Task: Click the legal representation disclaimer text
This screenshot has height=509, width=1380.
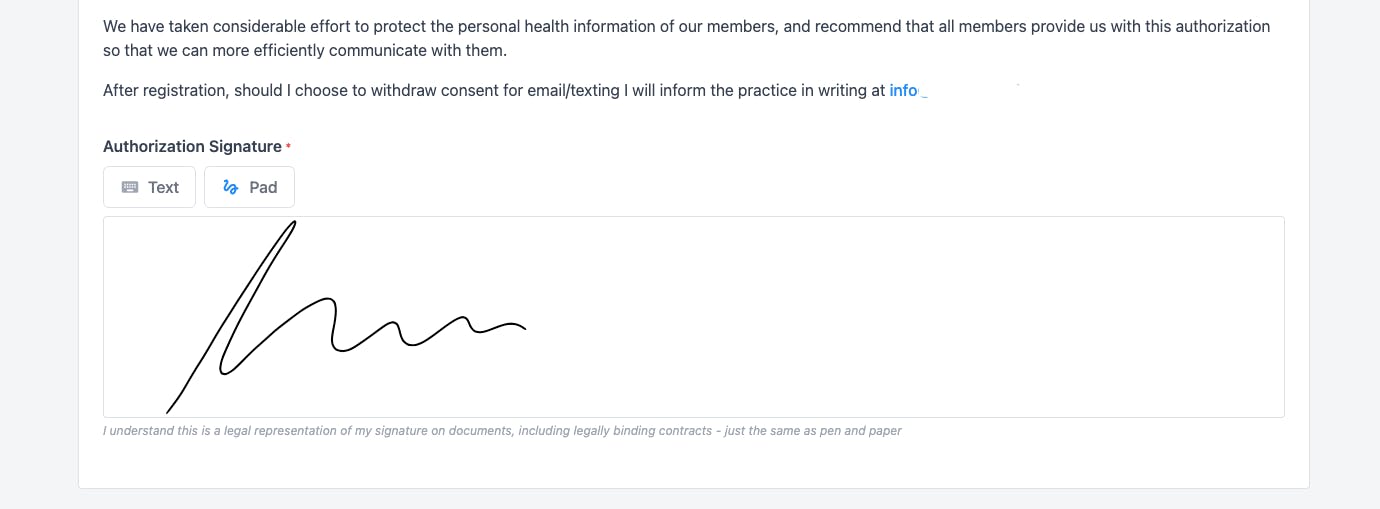Action: click(x=501, y=431)
